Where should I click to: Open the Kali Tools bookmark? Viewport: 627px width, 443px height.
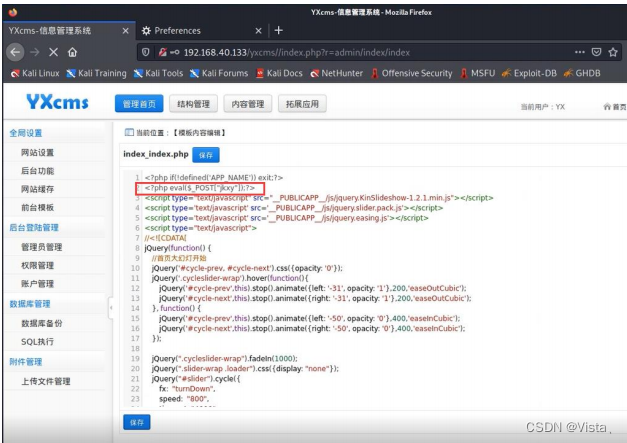click(x=158, y=73)
